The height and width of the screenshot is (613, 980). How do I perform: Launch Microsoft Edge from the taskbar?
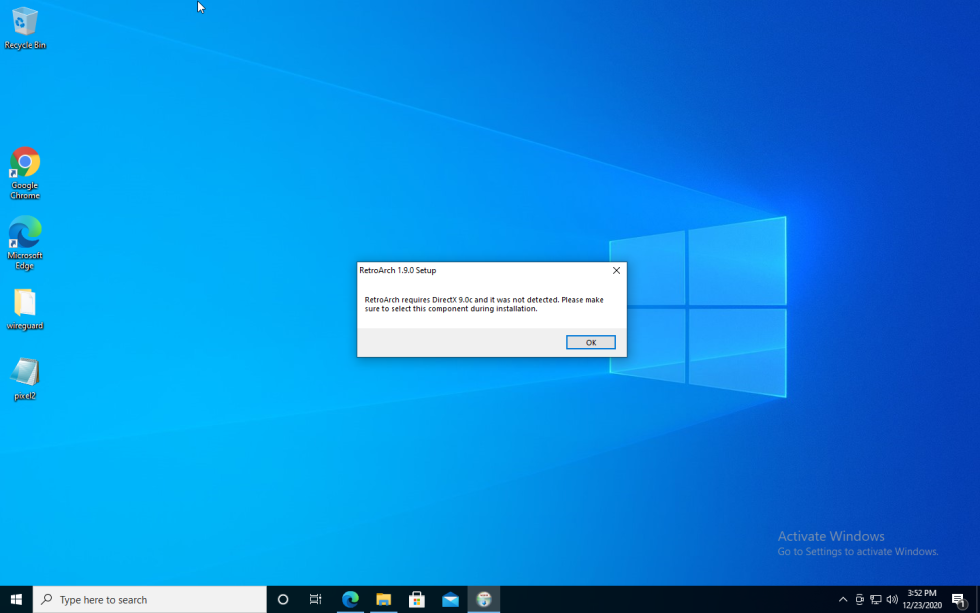coord(350,599)
